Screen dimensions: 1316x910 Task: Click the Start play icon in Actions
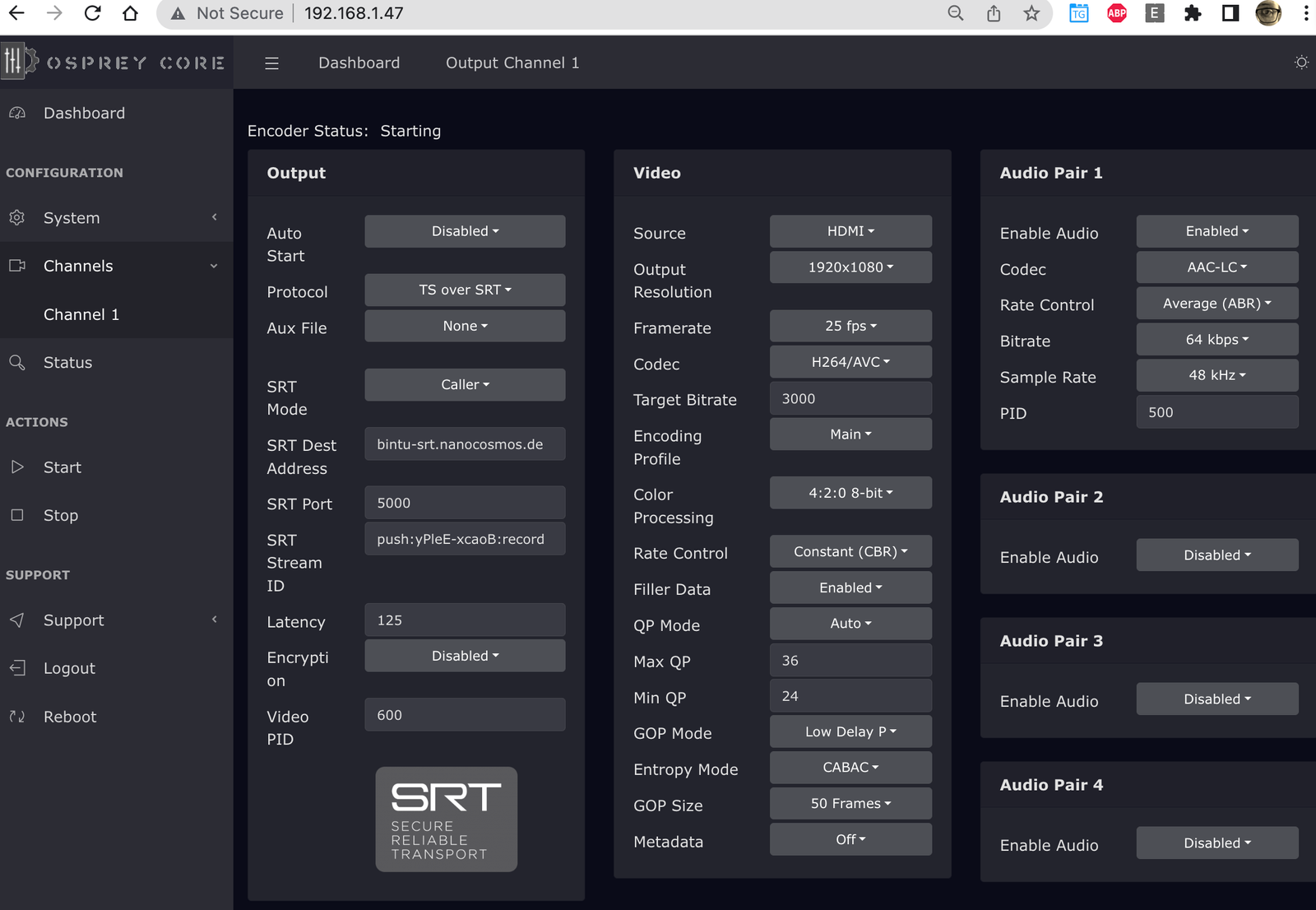(17, 467)
